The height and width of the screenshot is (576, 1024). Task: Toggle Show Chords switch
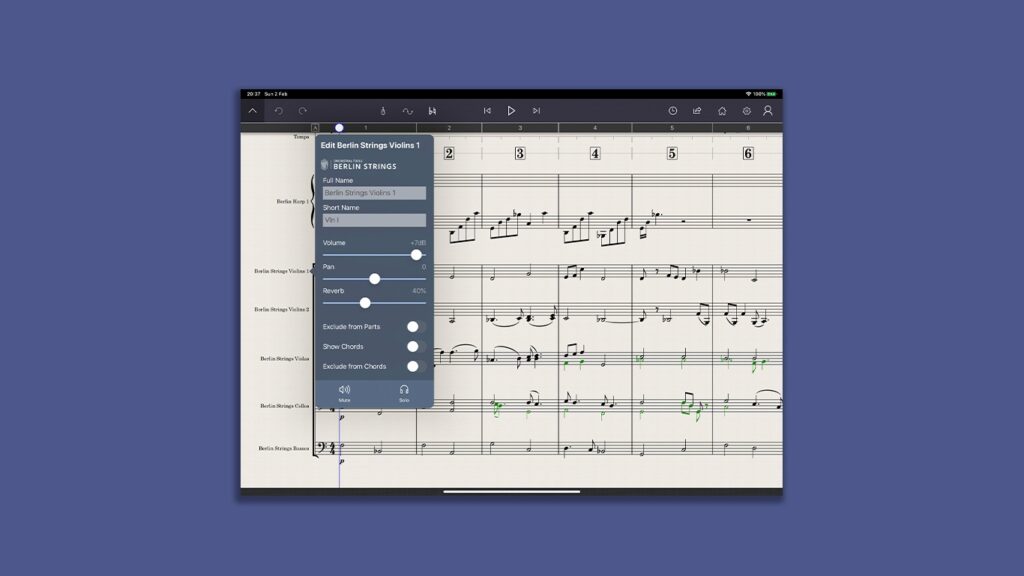(x=416, y=347)
